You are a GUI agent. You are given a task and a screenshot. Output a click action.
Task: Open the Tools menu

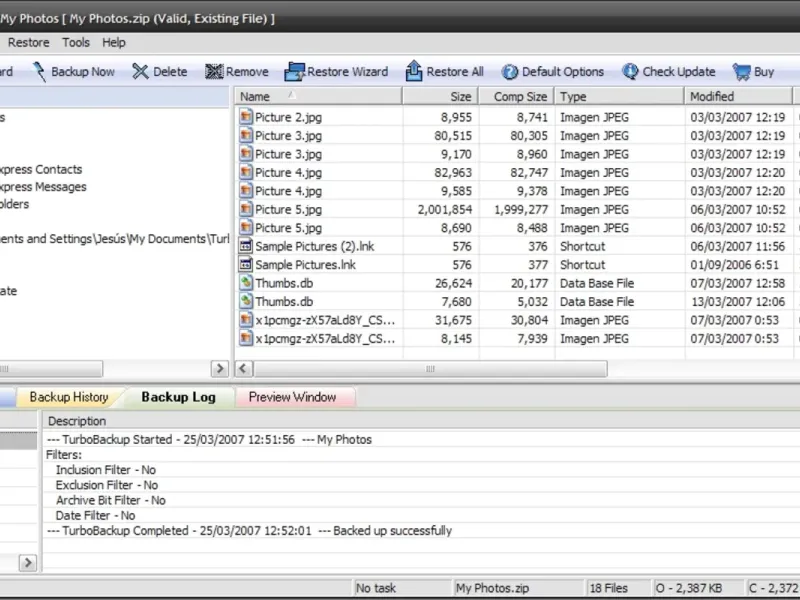pyautogui.click(x=76, y=42)
